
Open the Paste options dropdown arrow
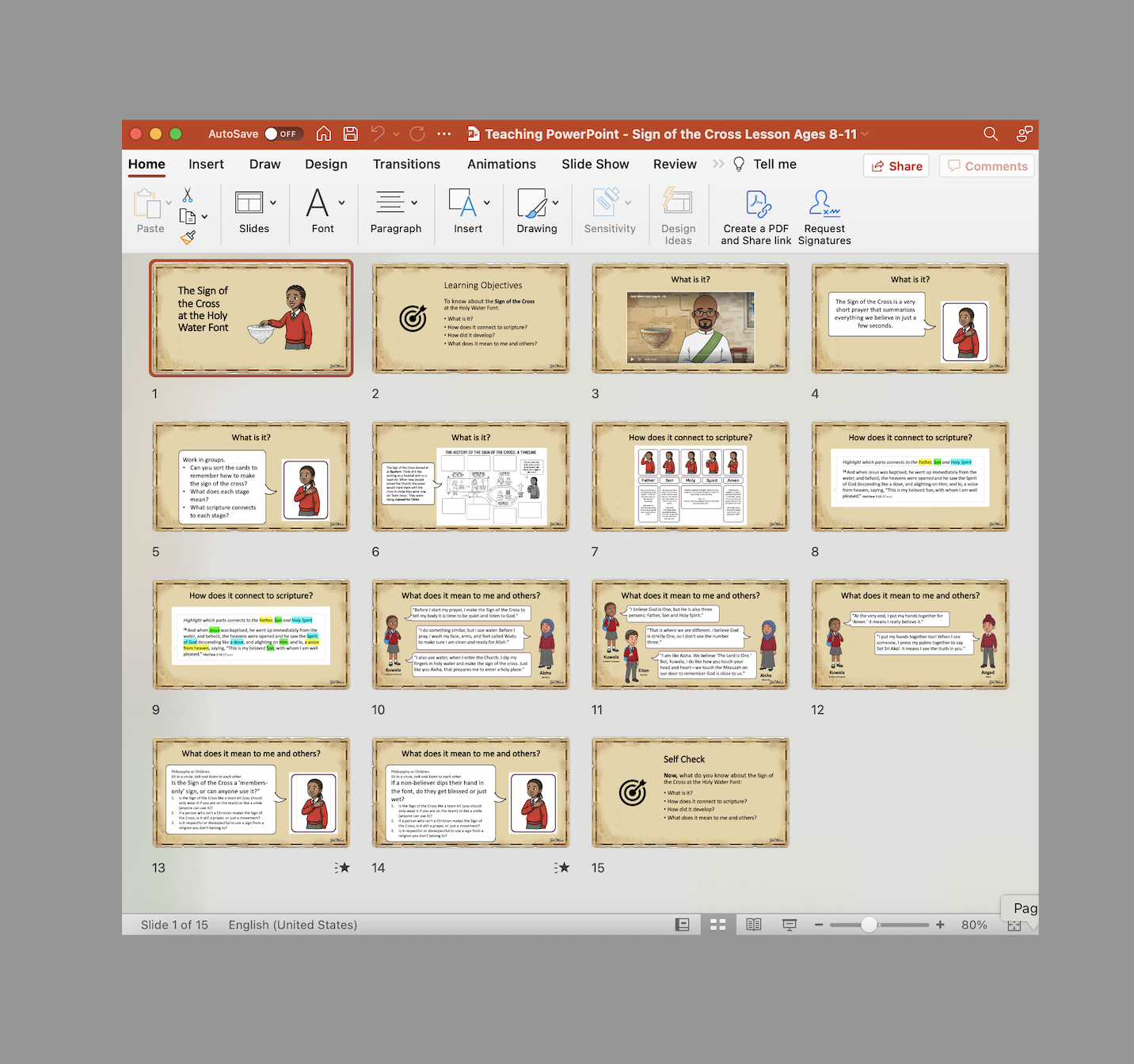[x=169, y=203]
